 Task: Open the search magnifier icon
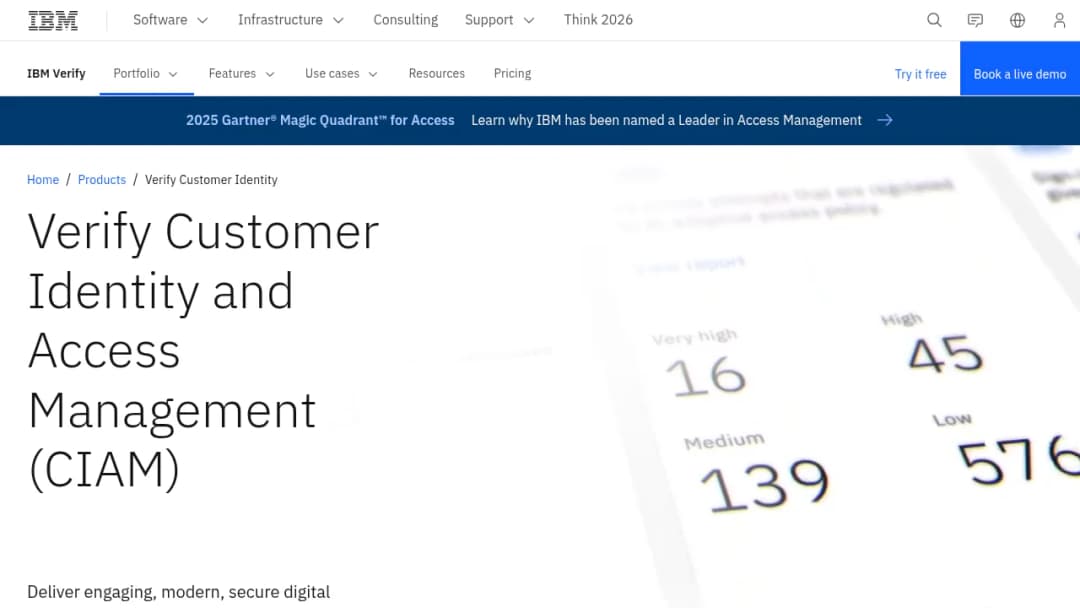(934, 20)
